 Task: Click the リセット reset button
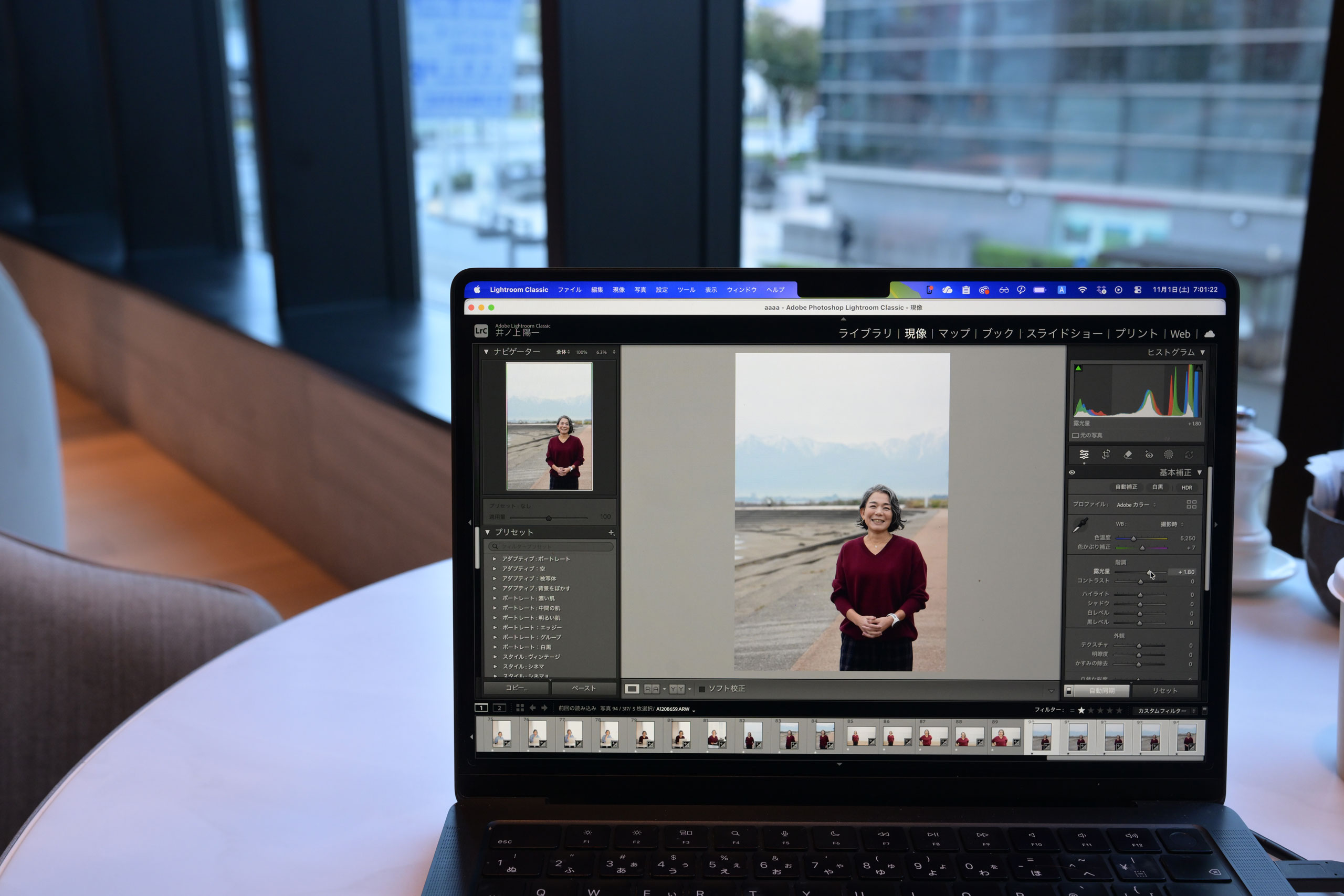click(x=1164, y=691)
